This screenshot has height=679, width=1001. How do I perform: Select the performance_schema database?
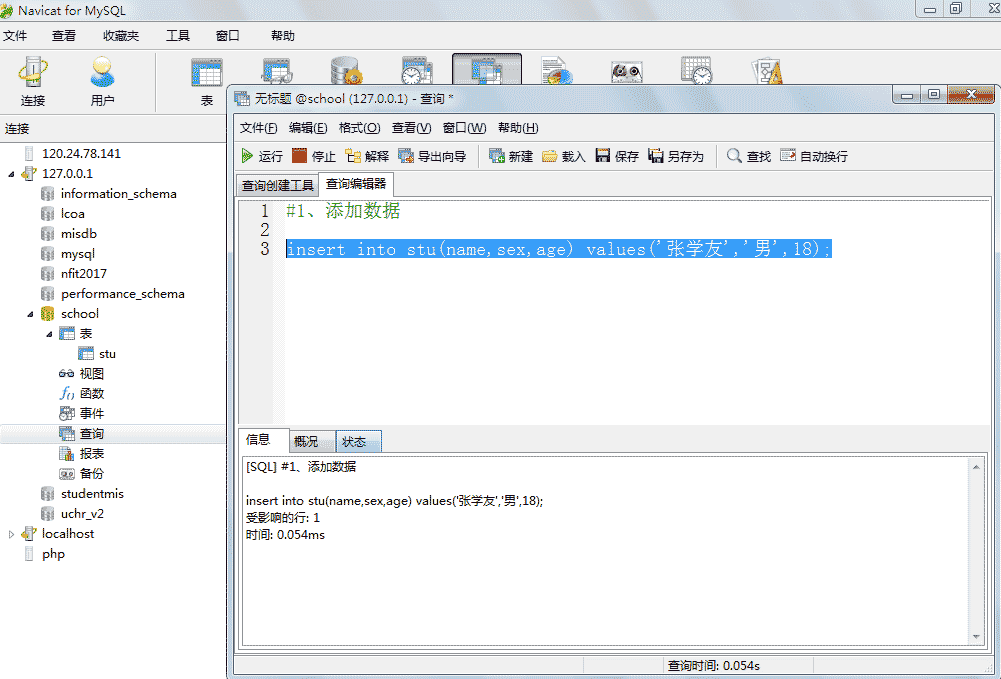(123, 294)
